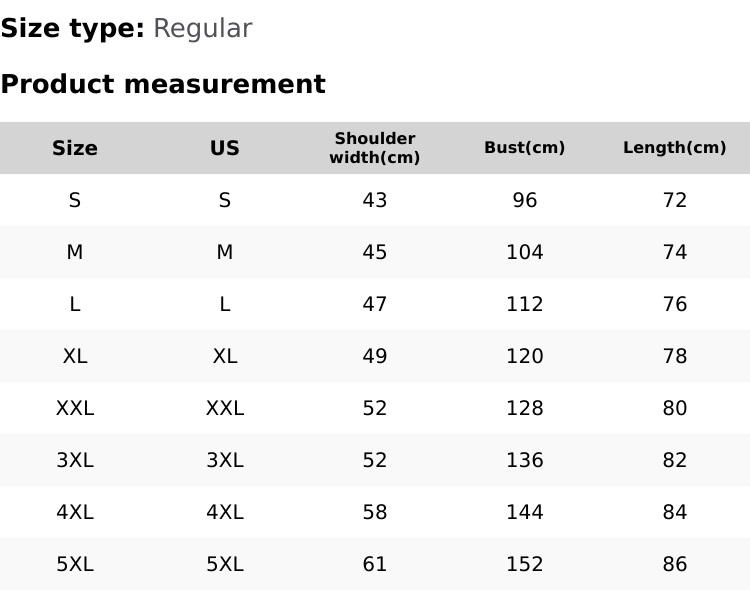Click the "Size" column header
The image size is (750, 590).
[x=75, y=148]
